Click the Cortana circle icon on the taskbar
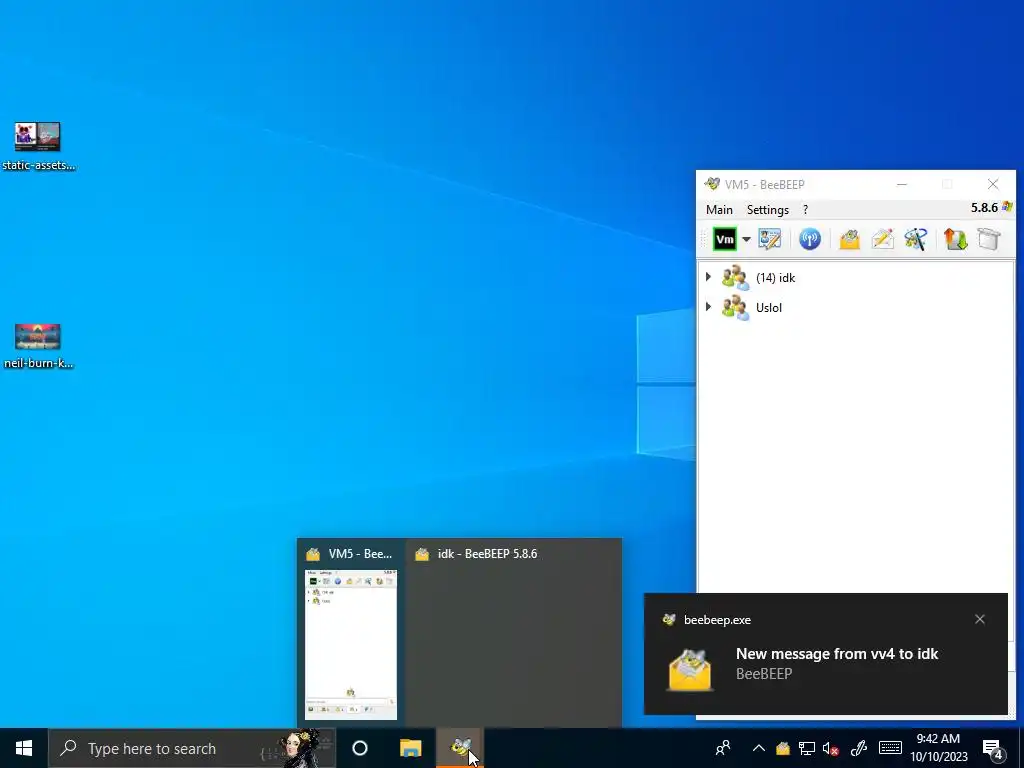The image size is (1024, 768). (360, 748)
